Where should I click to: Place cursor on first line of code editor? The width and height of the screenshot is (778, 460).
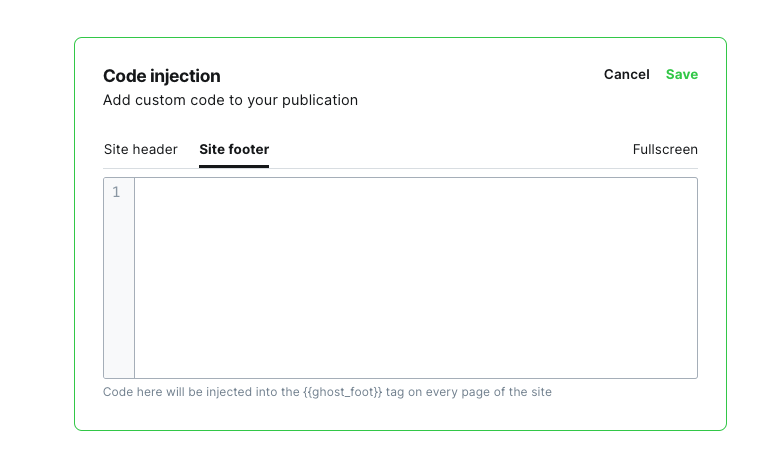point(416,192)
